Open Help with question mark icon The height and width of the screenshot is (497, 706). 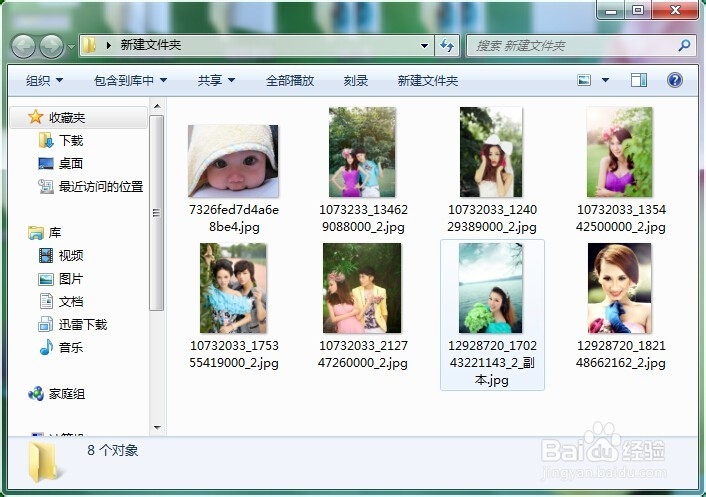coord(674,80)
